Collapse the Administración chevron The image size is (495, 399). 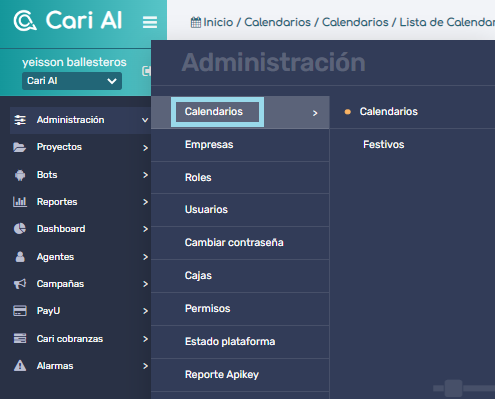click(x=145, y=120)
